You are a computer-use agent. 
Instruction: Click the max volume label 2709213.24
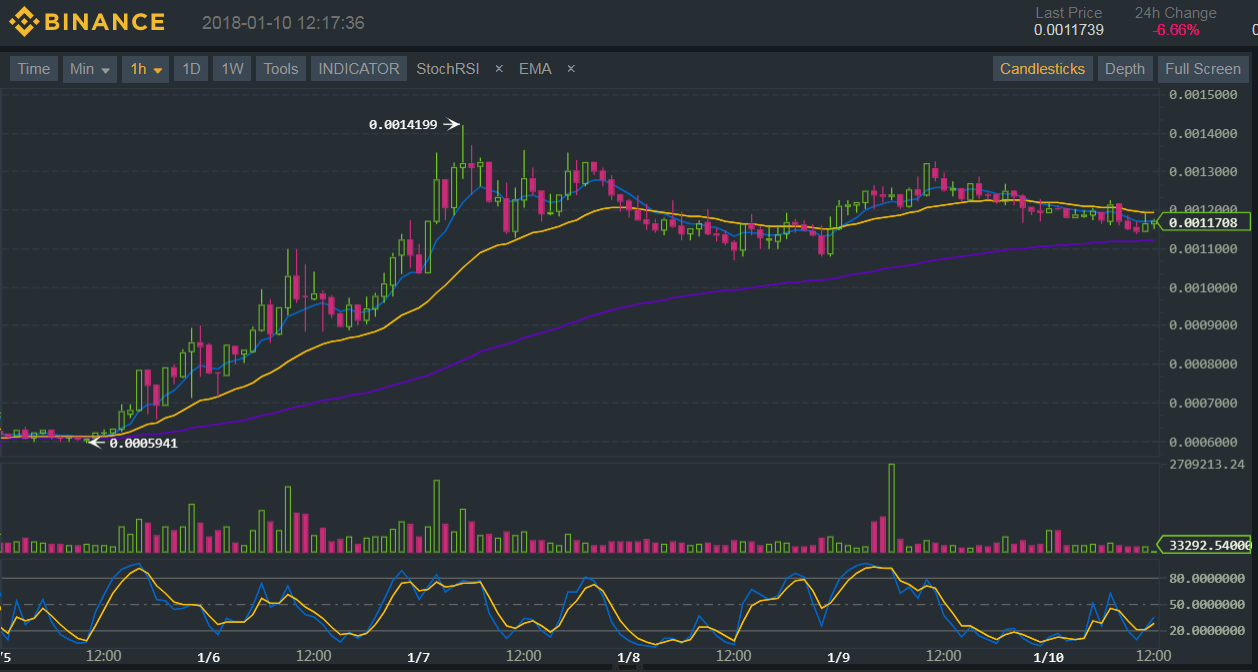point(1206,464)
